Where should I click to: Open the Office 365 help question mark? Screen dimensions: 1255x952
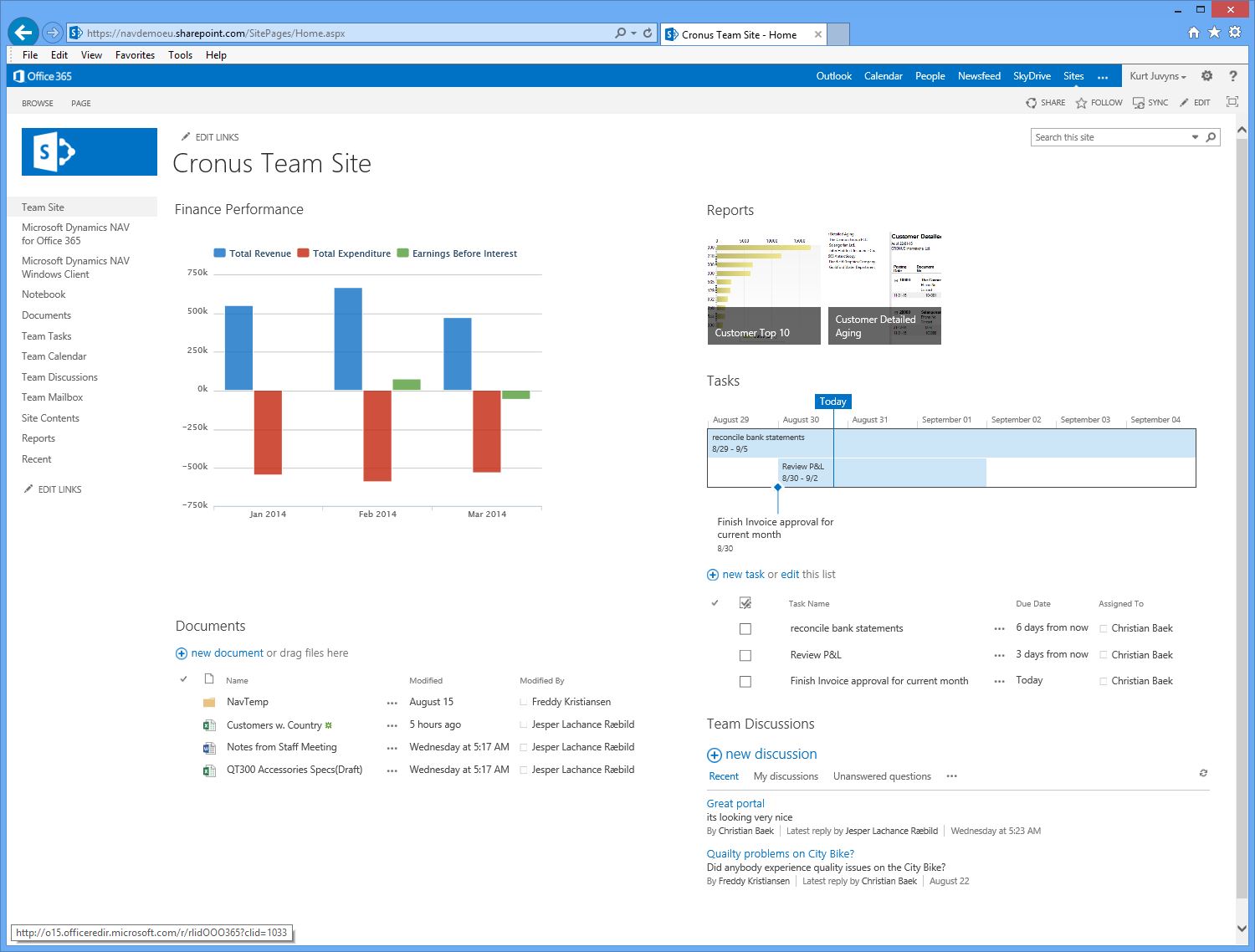(1232, 75)
